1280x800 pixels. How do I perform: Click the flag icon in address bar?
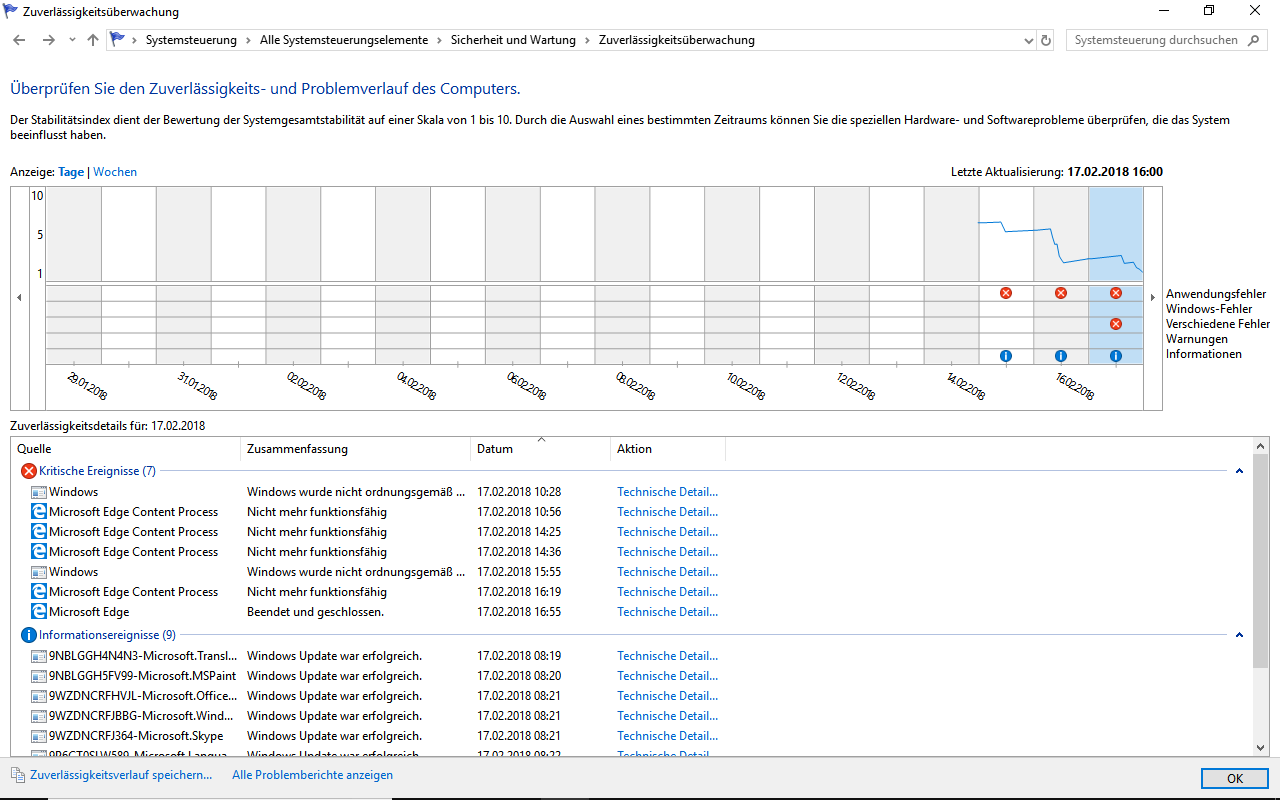(118, 40)
